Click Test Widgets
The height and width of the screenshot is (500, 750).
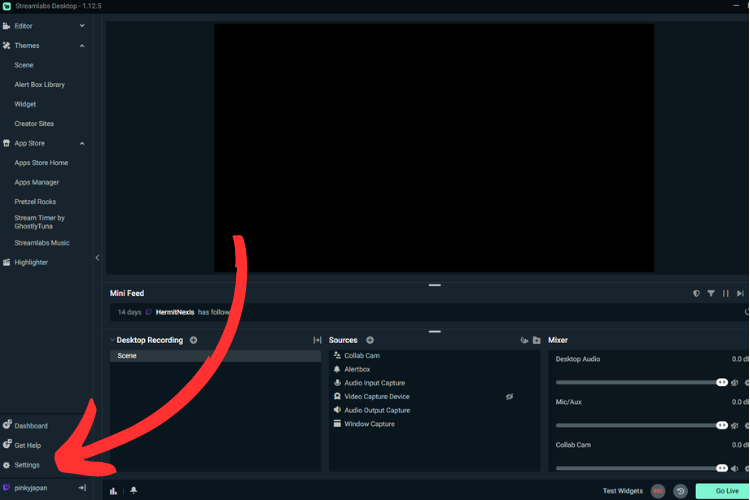point(623,490)
